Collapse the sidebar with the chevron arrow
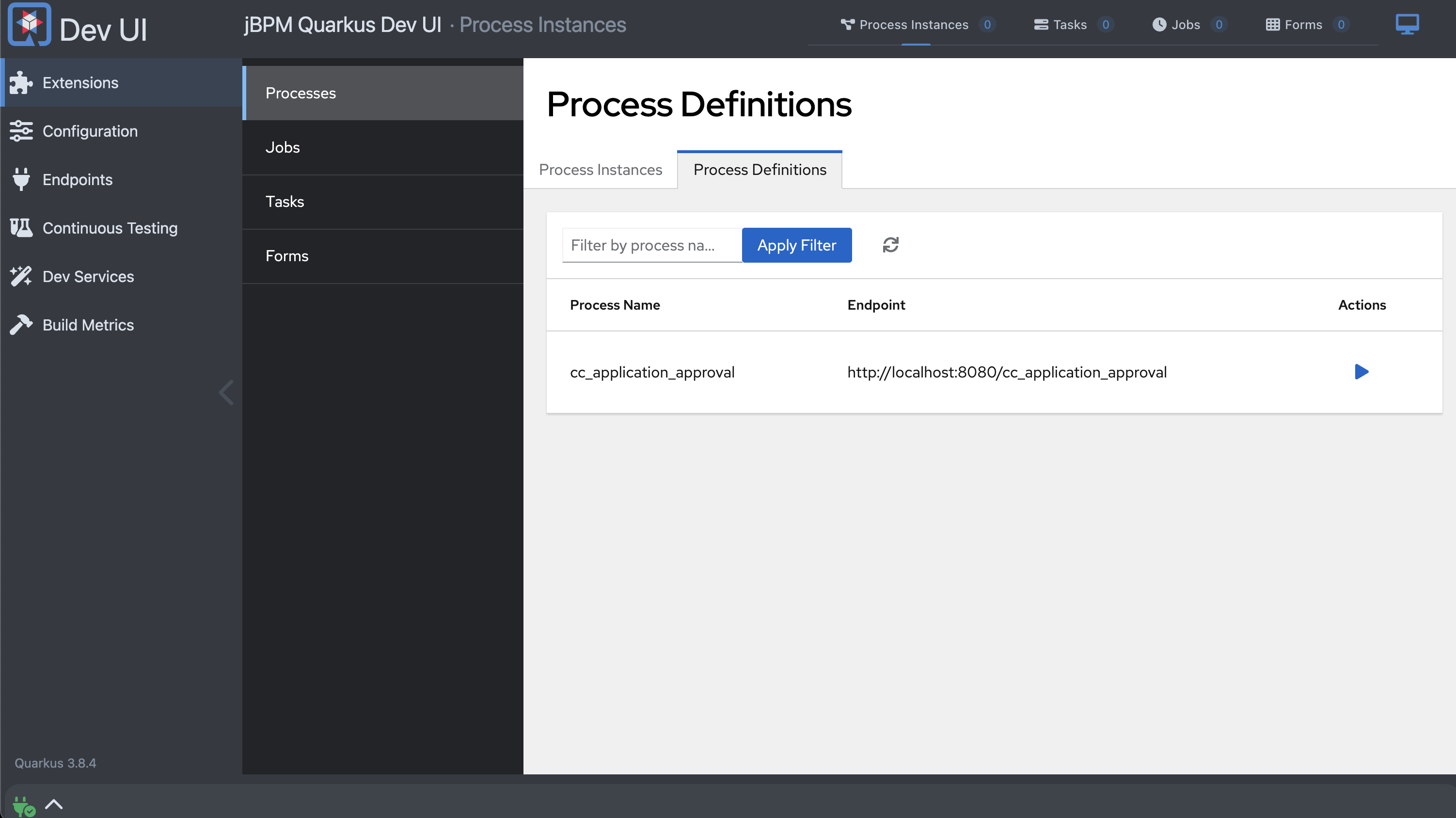Viewport: 1456px width, 818px height. pos(226,393)
